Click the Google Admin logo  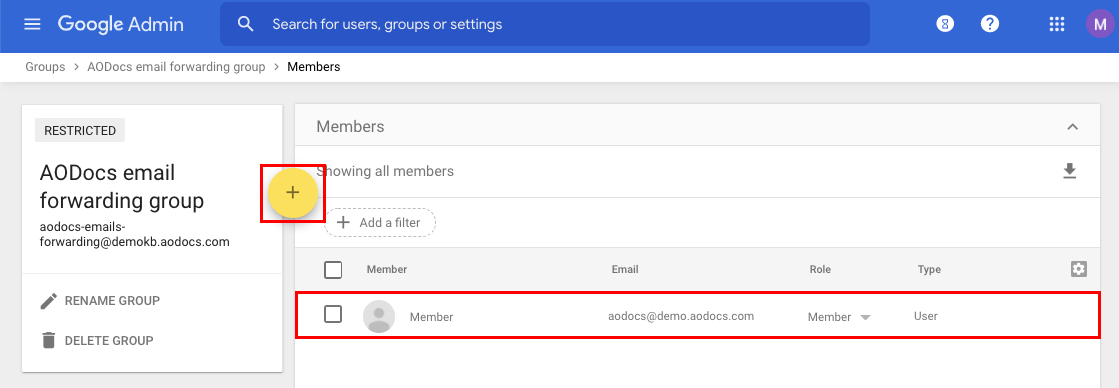(x=121, y=24)
